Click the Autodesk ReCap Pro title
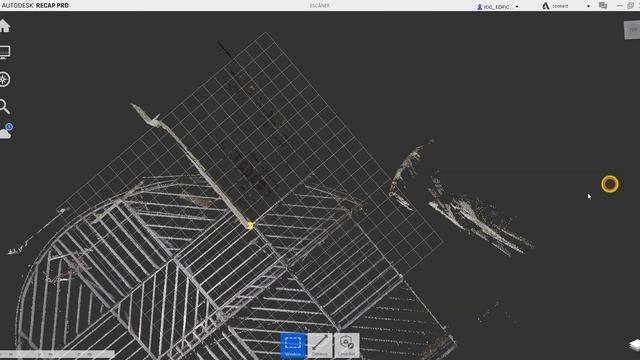Image resolution: width=640 pixels, height=360 pixels. click(x=35, y=6)
